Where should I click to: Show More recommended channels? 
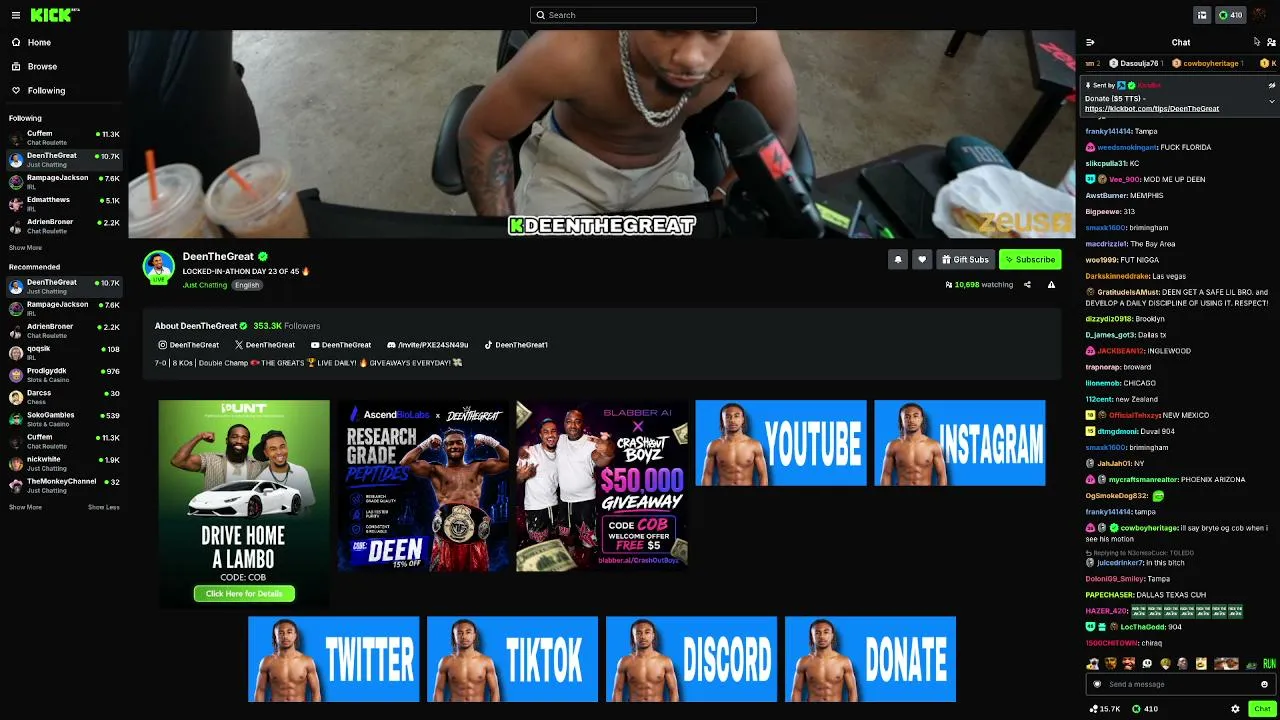point(25,507)
